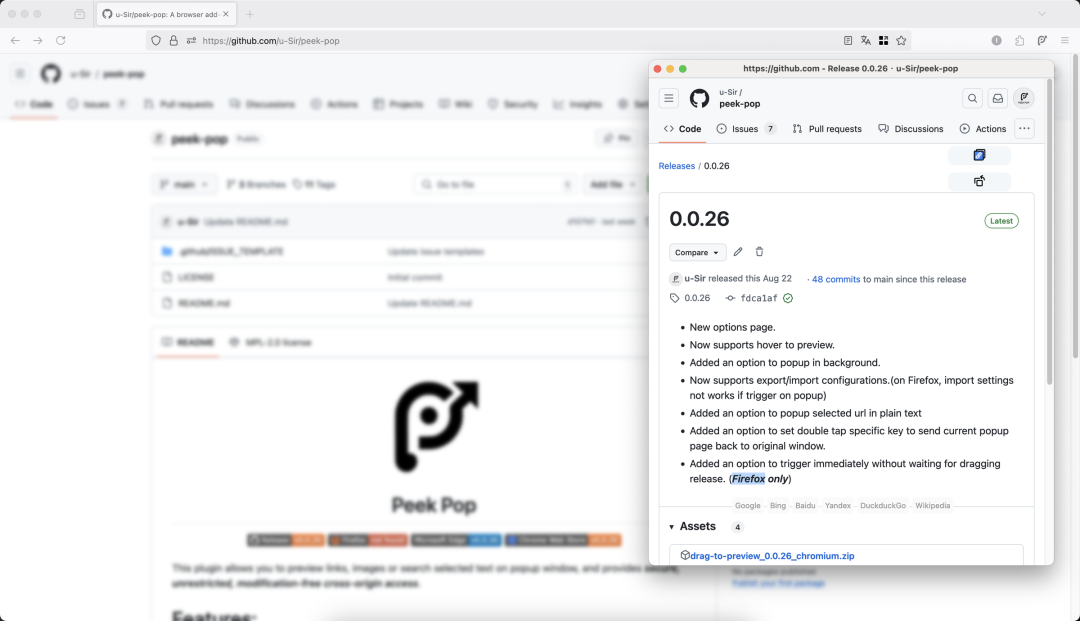The height and width of the screenshot is (621, 1080).
Task: Reload the page in the main browser
Action: pyautogui.click(x=61, y=41)
